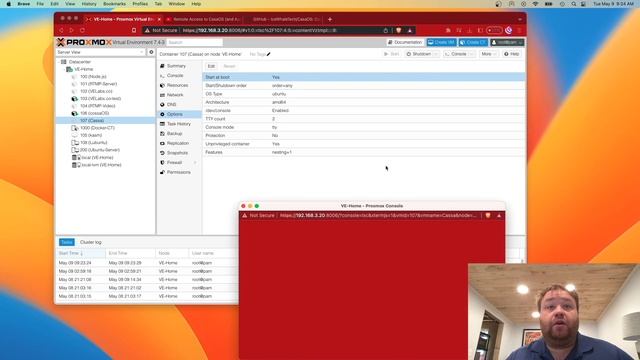
Task: Open the Shutdown button dropdown arrow
Action: (436, 54)
